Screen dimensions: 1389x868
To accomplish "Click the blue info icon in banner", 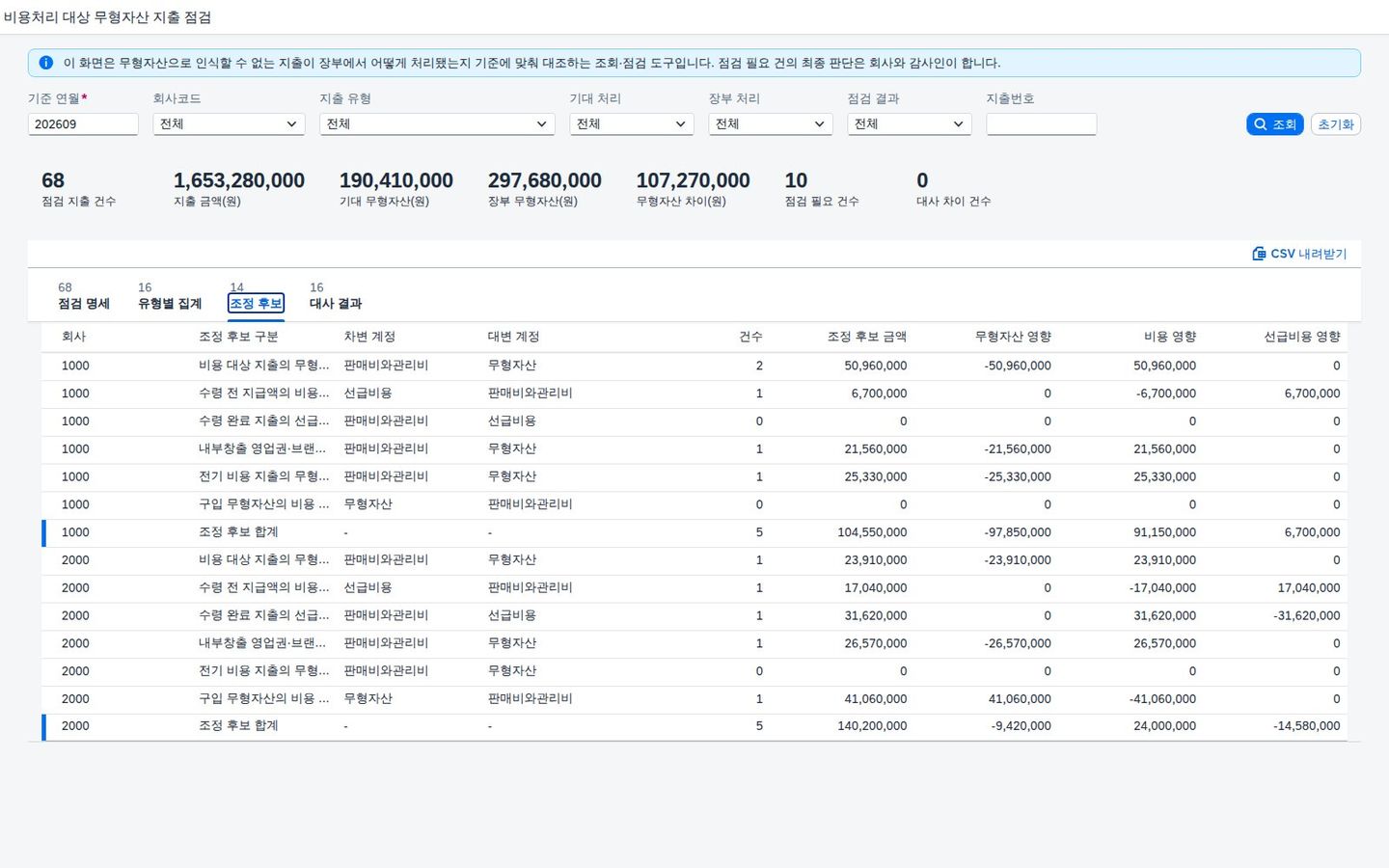I will point(45,63).
